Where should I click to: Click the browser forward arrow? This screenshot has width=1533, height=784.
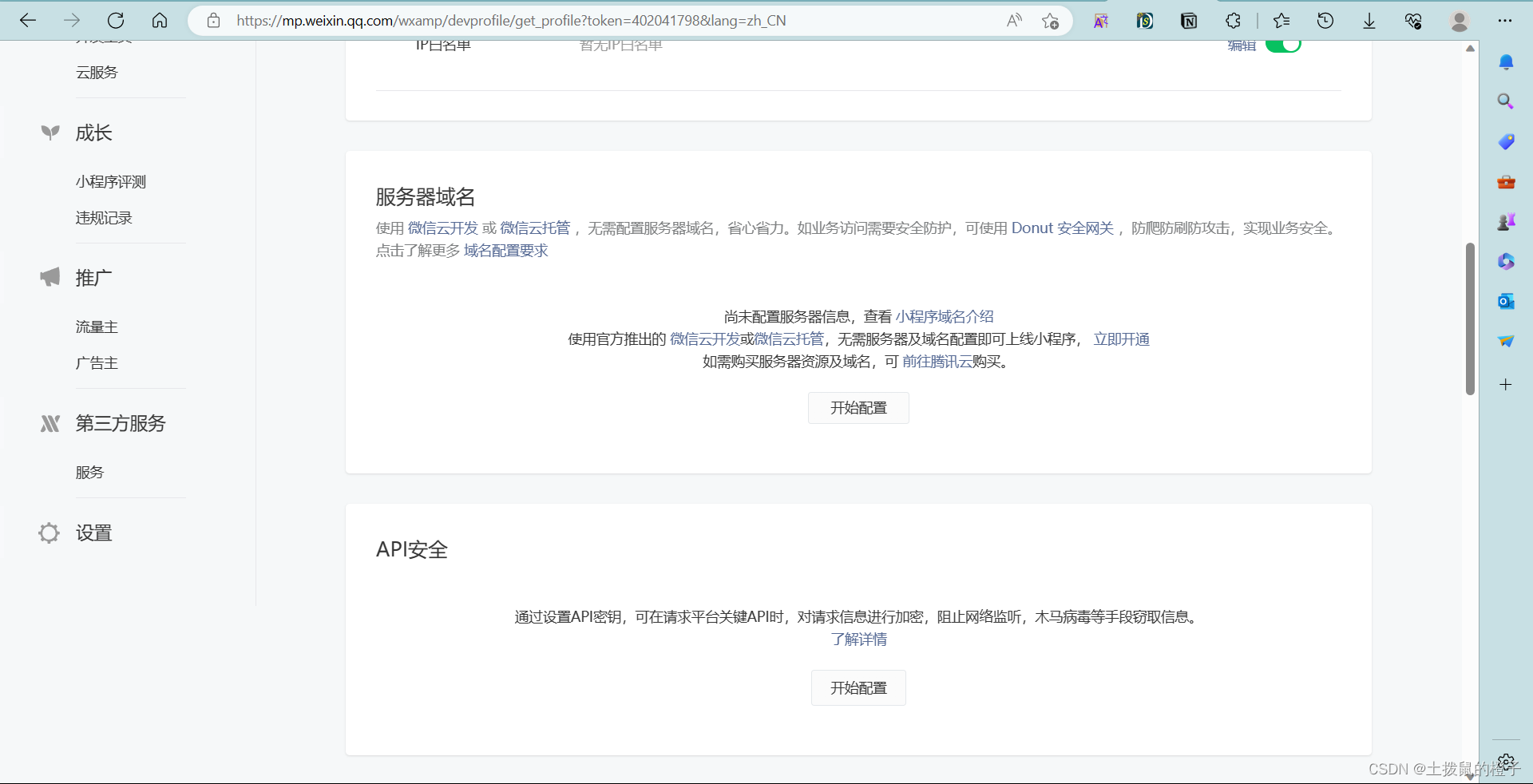pyautogui.click(x=72, y=21)
